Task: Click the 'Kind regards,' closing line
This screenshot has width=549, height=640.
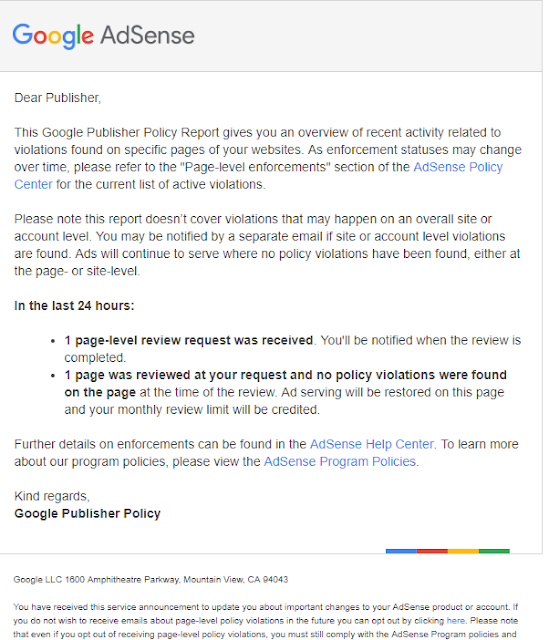Action: click(x=52, y=496)
